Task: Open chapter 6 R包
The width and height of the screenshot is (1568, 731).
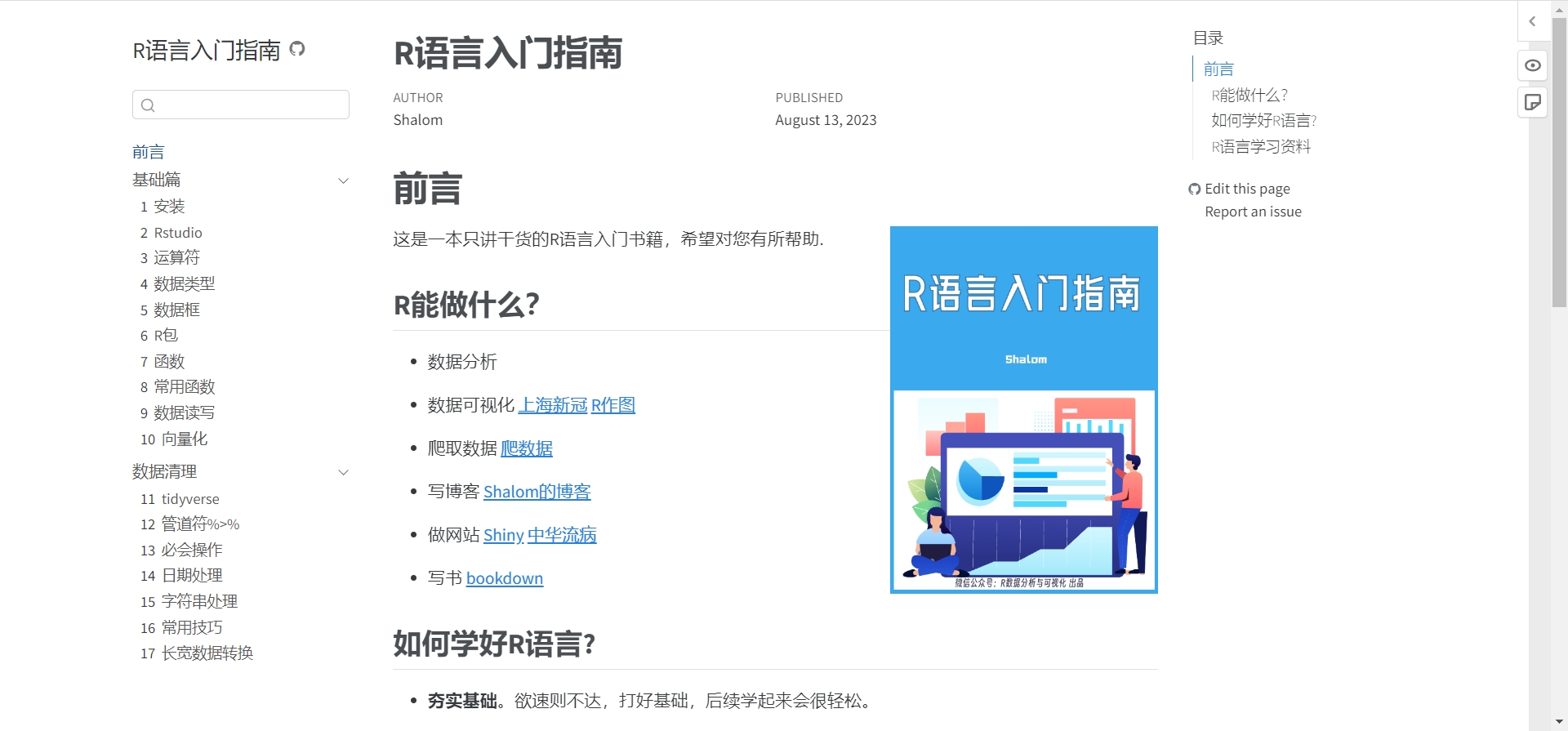Action: coord(159,336)
